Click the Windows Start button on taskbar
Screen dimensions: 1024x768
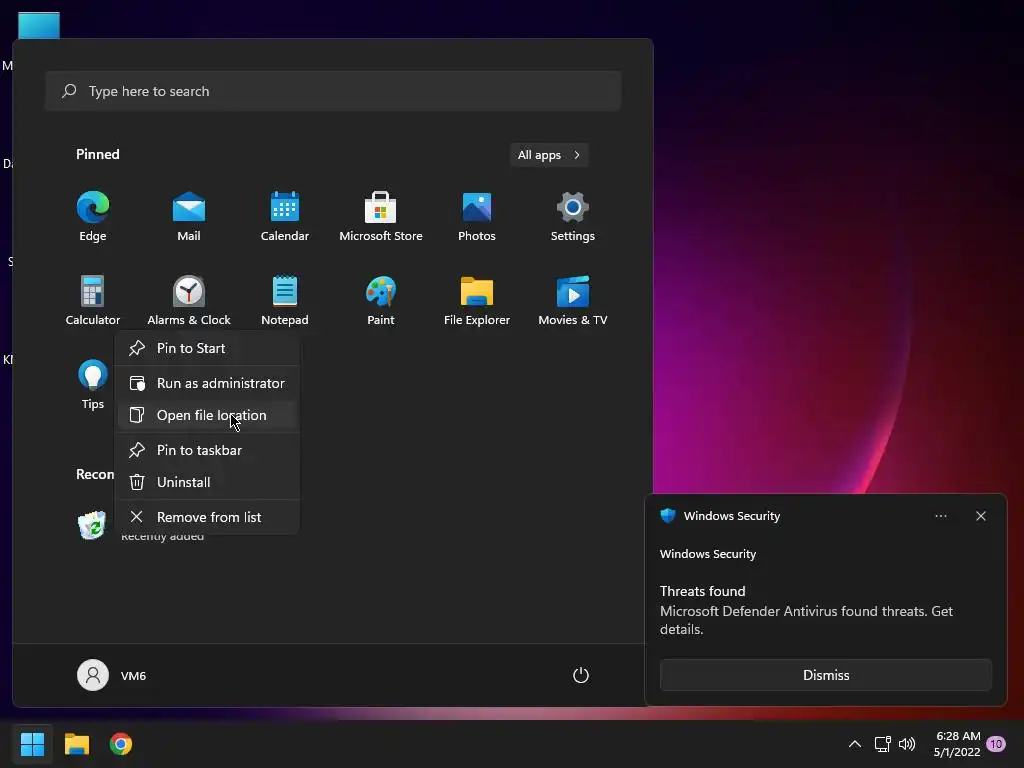coord(32,744)
